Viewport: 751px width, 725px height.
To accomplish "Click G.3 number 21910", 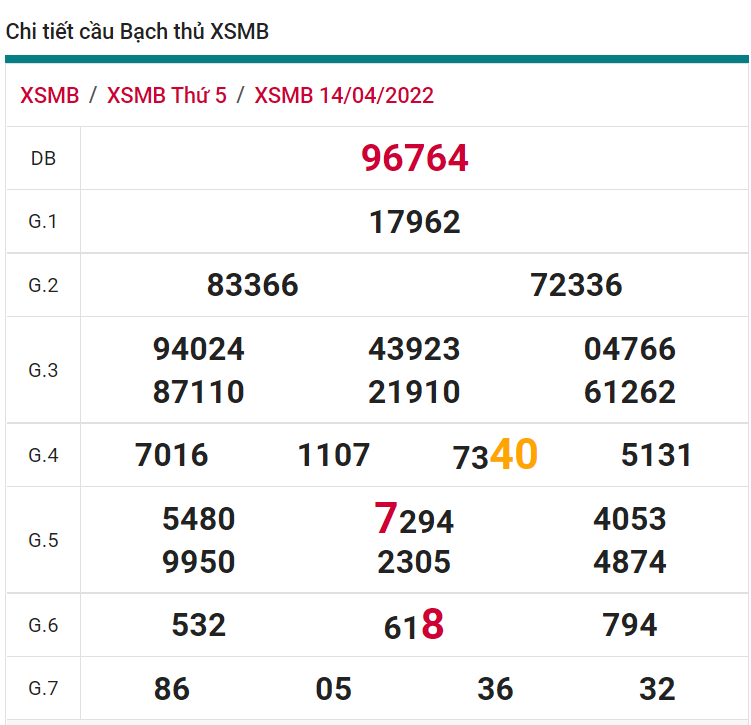I will [414, 392].
